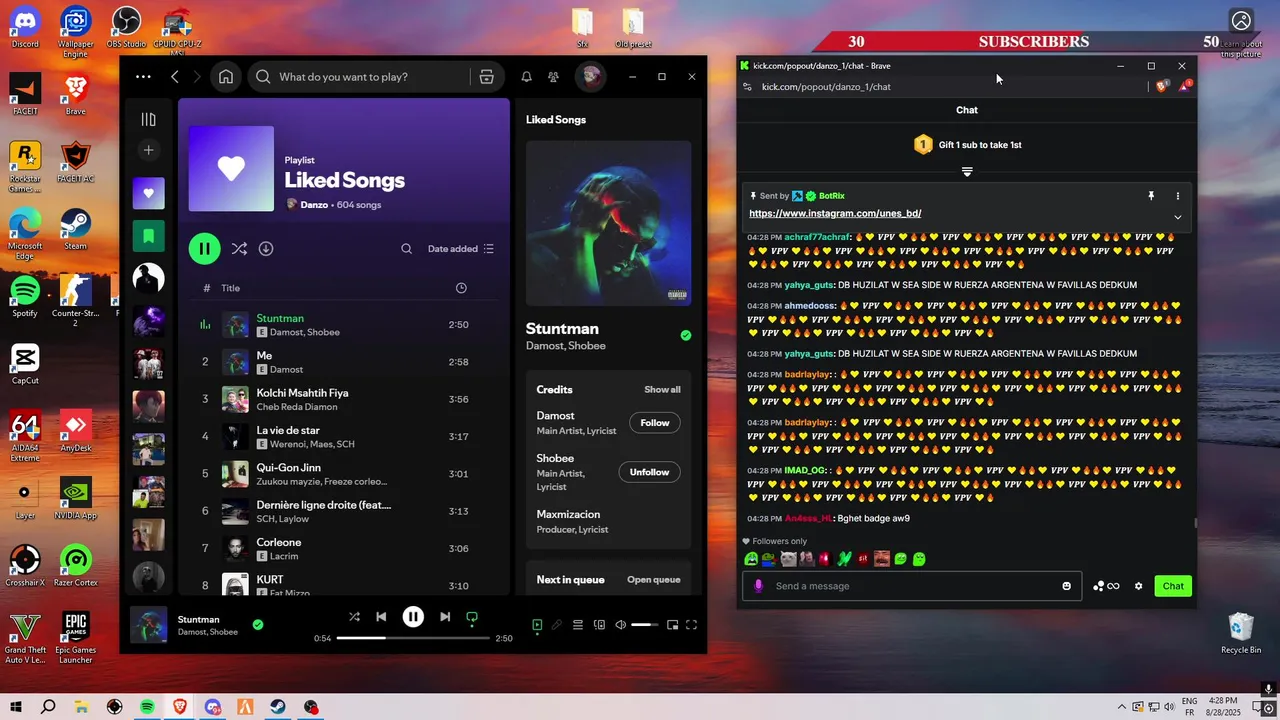Create new playlist with plus icon
1280x720 pixels.
click(148, 150)
